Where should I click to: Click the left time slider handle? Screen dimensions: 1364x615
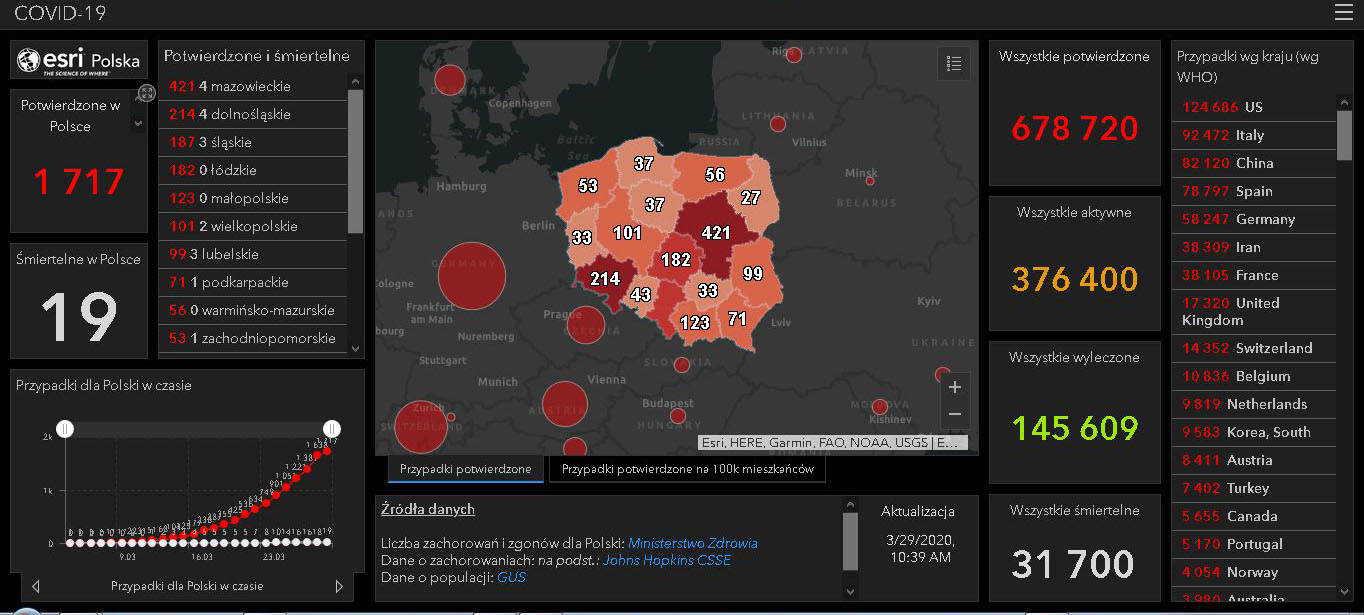pos(65,429)
